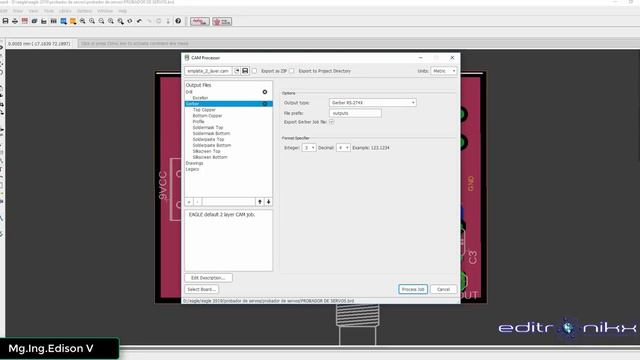Viewport: 640px width, 360px height.
Task: Close the CAM Processor dialog
Action: (x=452, y=58)
